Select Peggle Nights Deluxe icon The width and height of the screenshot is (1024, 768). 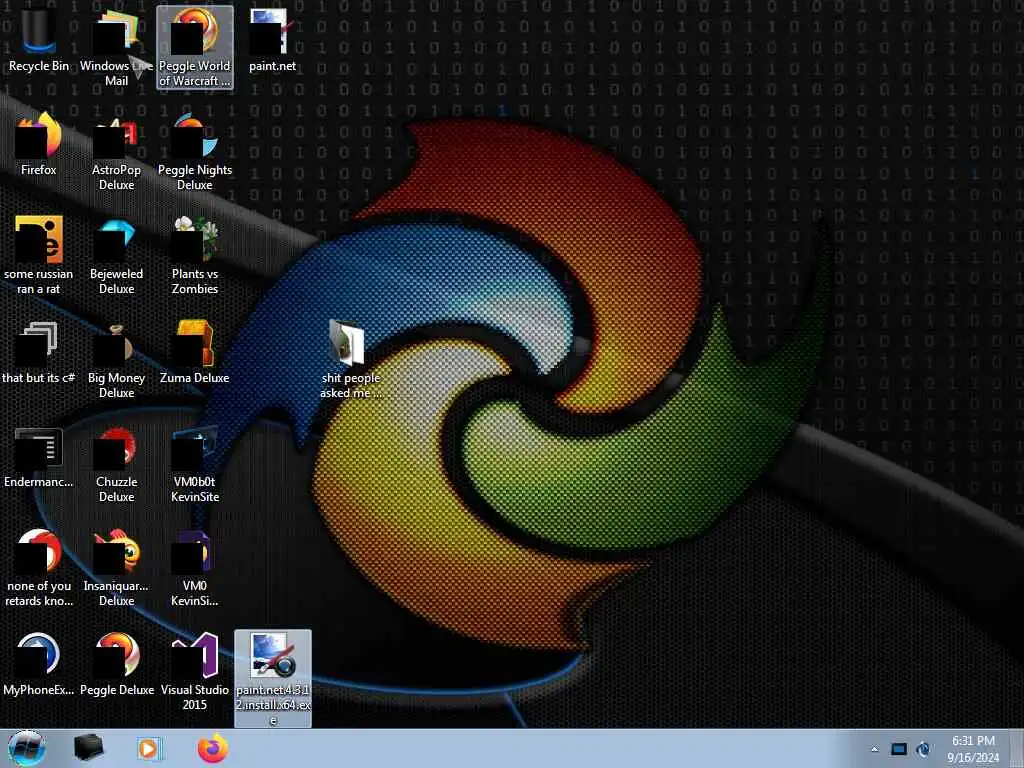pos(195,152)
